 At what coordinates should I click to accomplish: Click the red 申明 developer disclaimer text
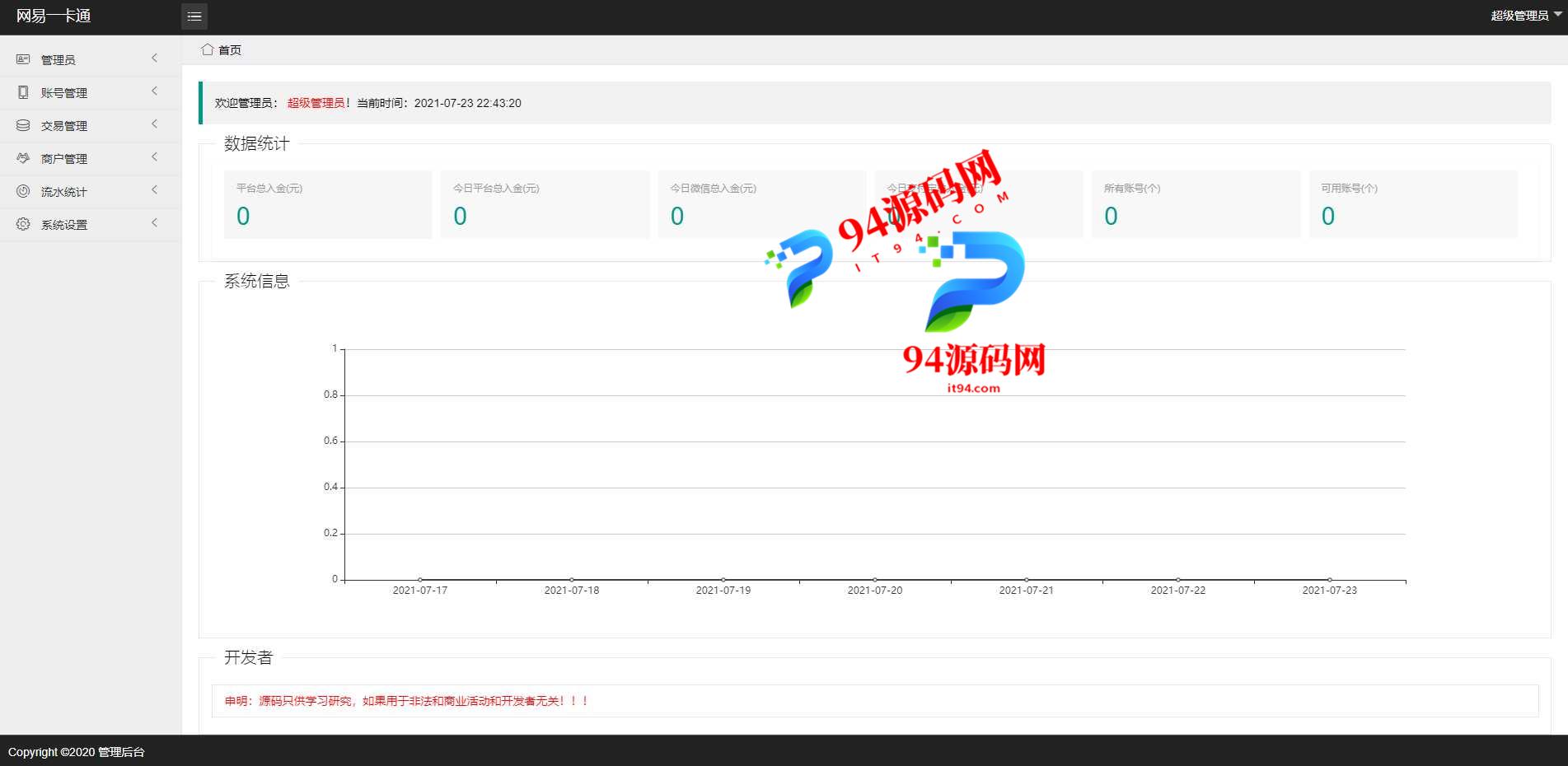[406, 701]
